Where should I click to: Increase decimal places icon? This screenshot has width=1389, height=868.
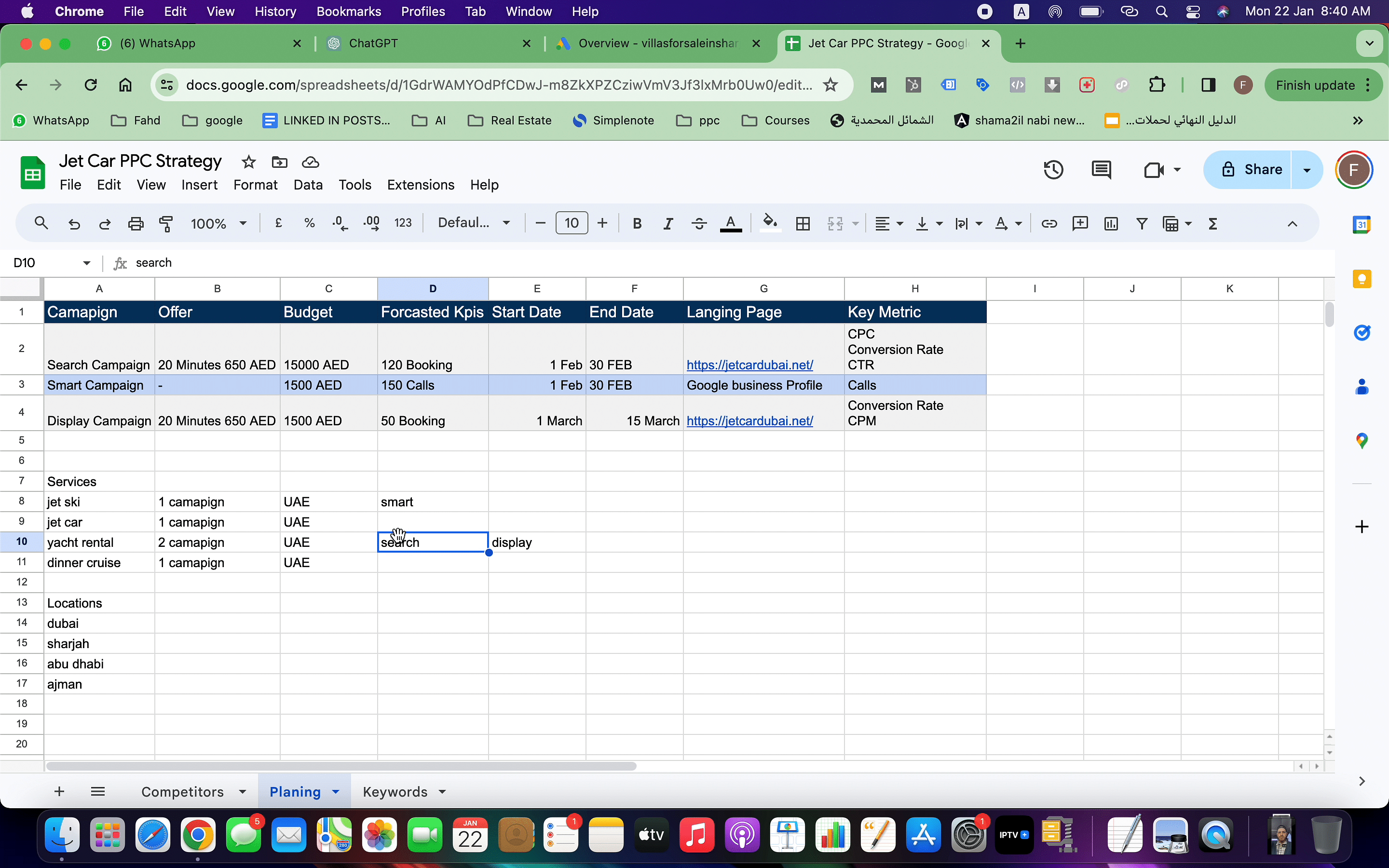pos(371,223)
